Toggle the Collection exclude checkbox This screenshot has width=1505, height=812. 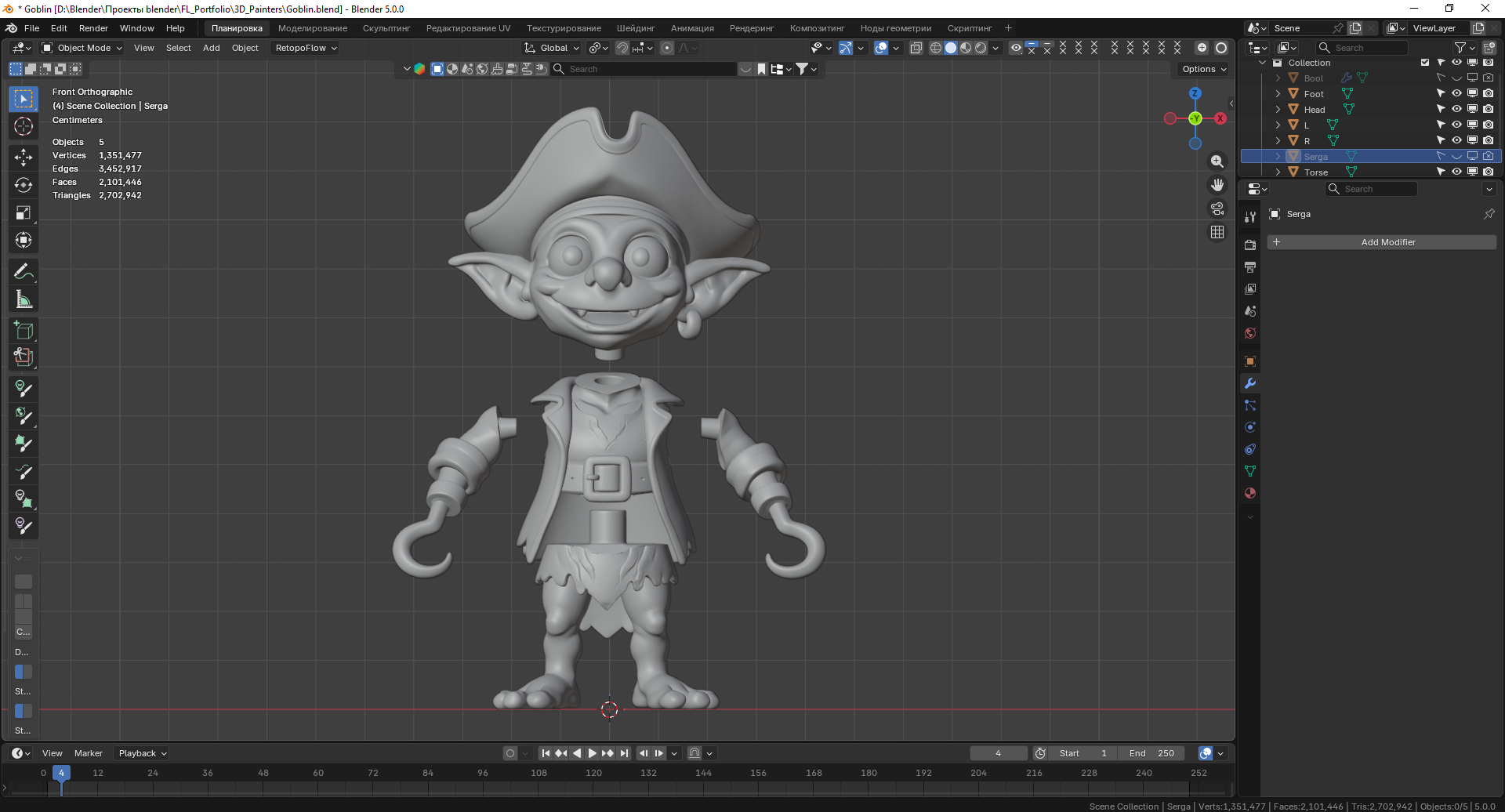[x=1425, y=63]
